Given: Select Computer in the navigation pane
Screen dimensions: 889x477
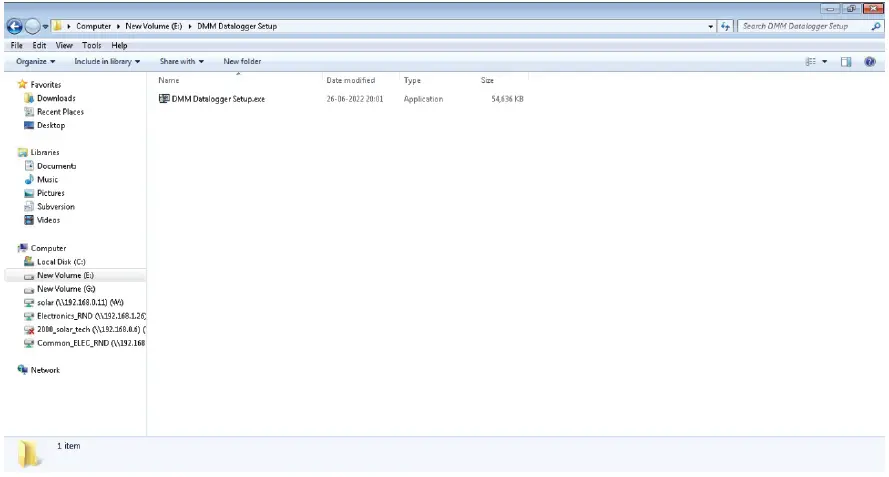Looking at the screenshot, I should tap(48, 248).
